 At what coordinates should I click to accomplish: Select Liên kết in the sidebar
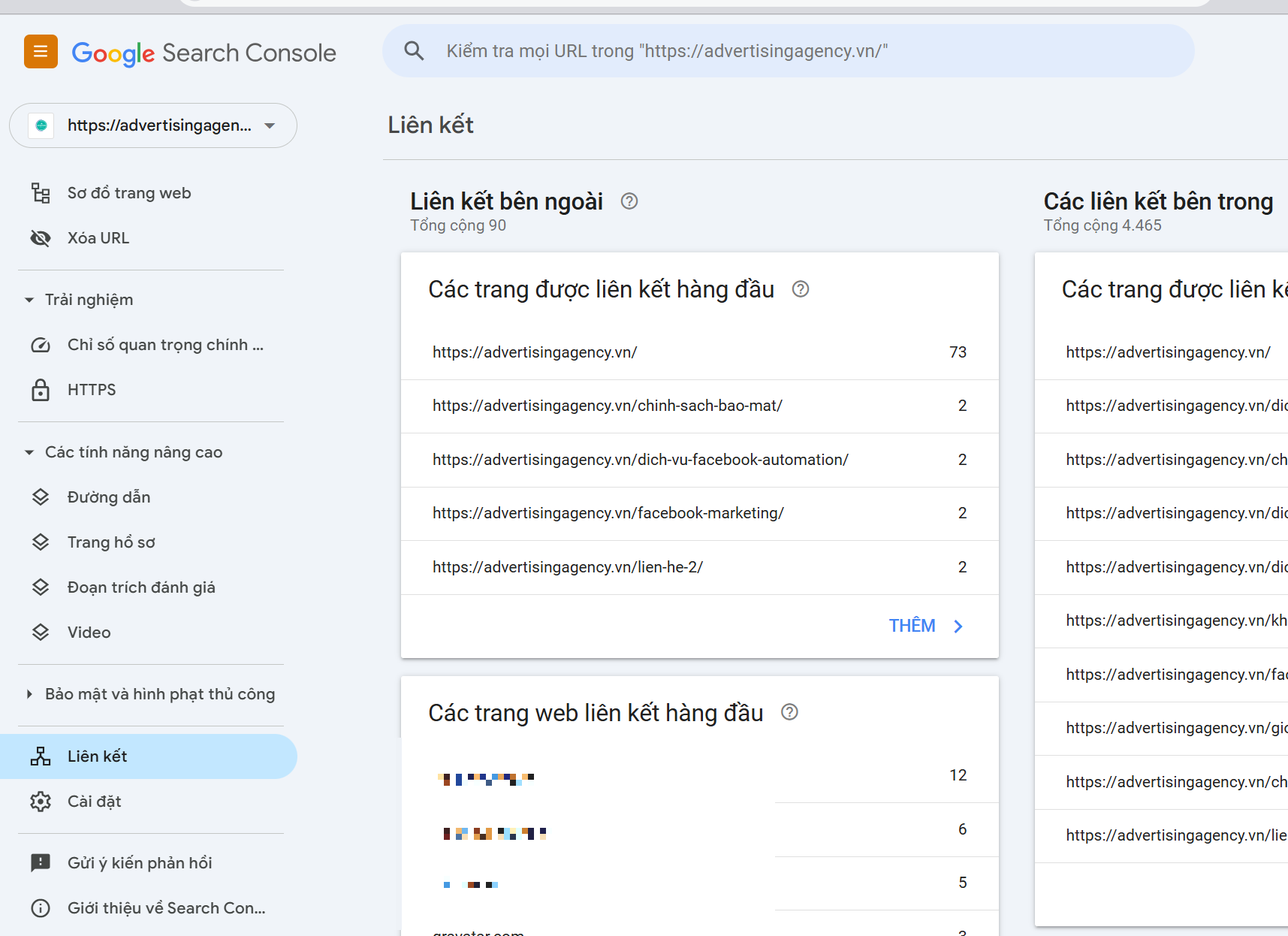pos(97,756)
